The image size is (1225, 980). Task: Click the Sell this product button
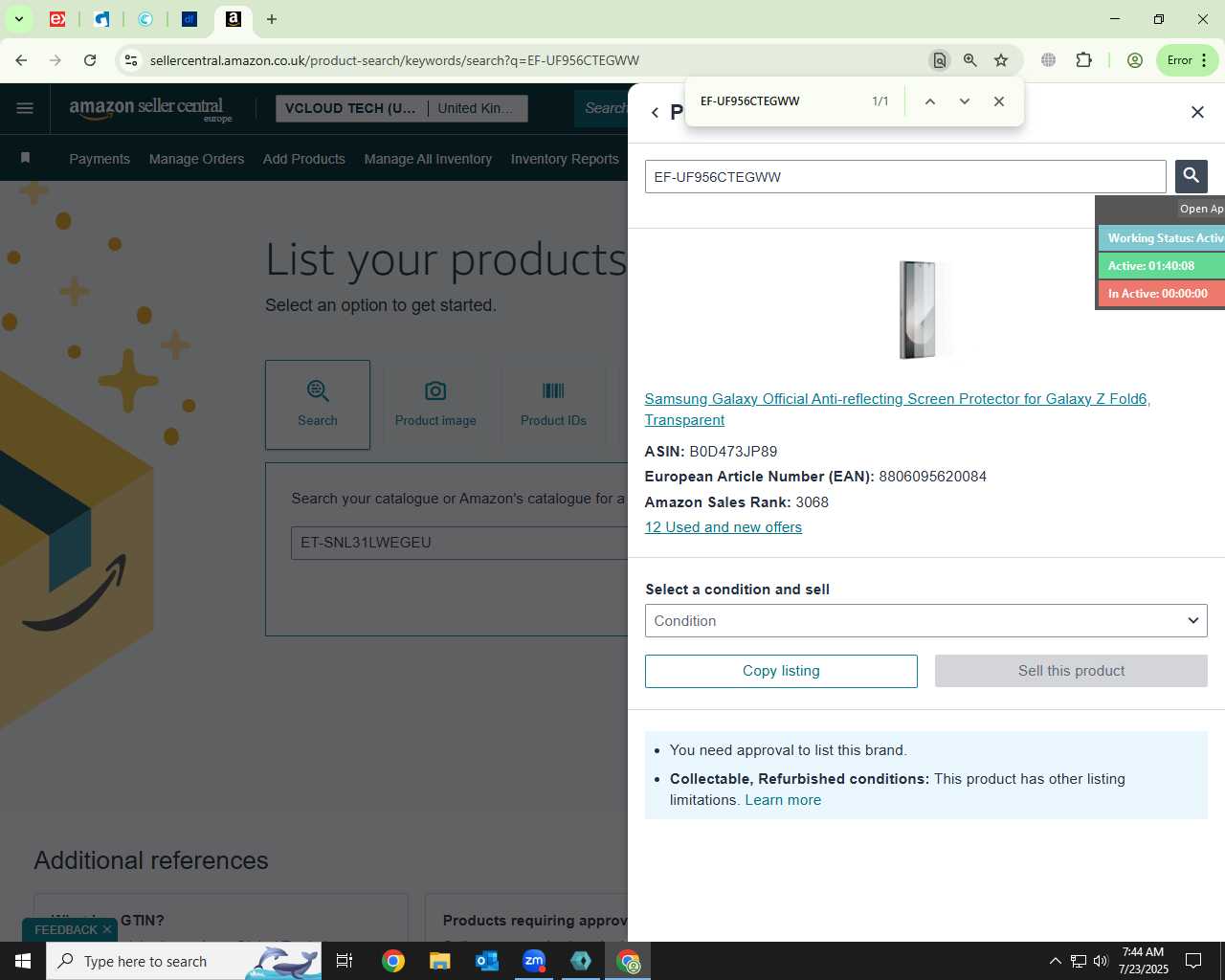[x=1071, y=671]
